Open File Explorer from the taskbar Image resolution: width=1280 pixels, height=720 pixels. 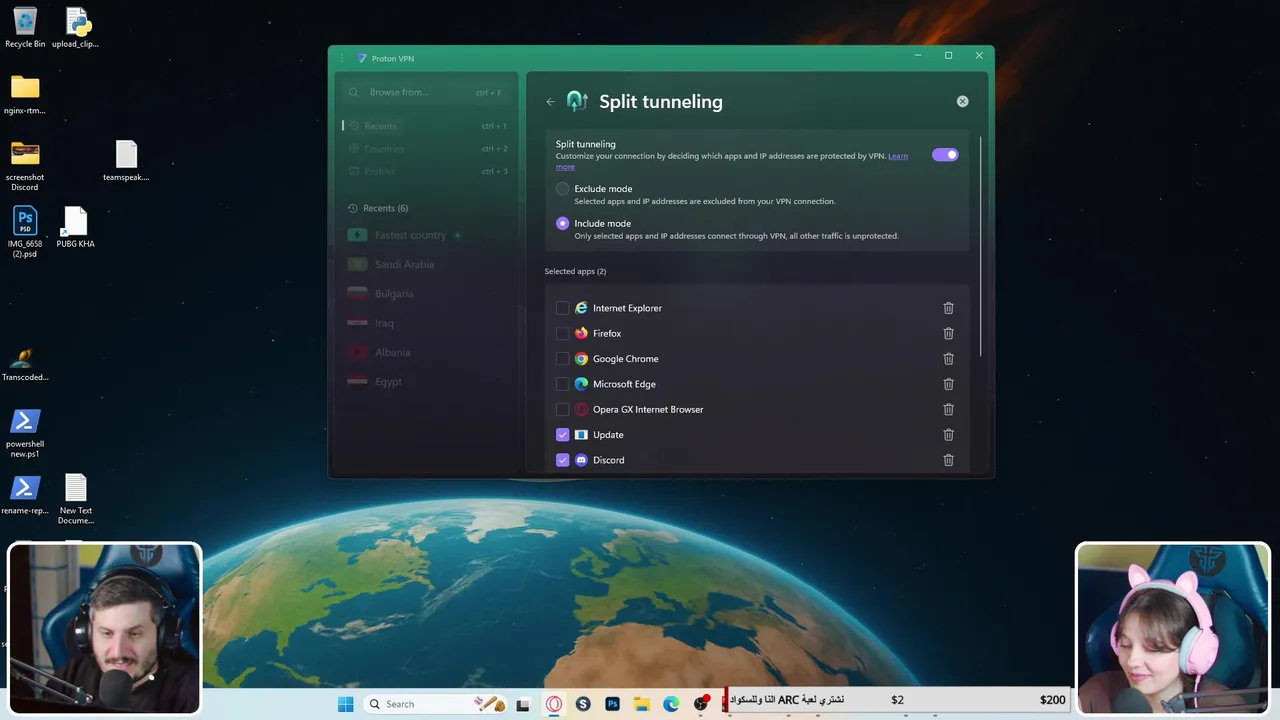coord(642,704)
